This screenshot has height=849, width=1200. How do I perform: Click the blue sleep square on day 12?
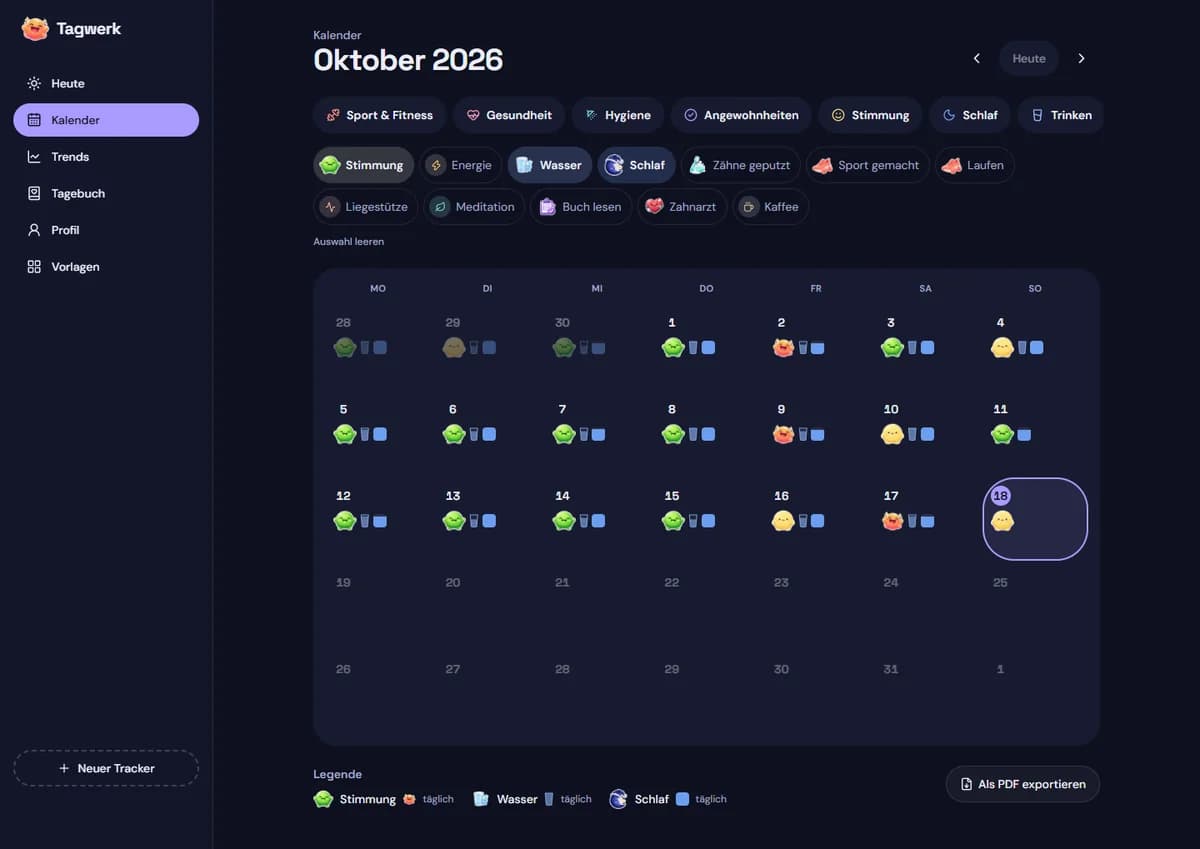(x=380, y=521)
